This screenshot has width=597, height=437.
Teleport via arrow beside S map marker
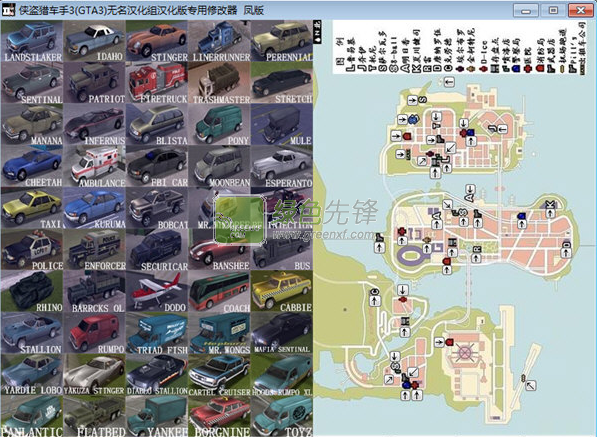coord(413,101)
